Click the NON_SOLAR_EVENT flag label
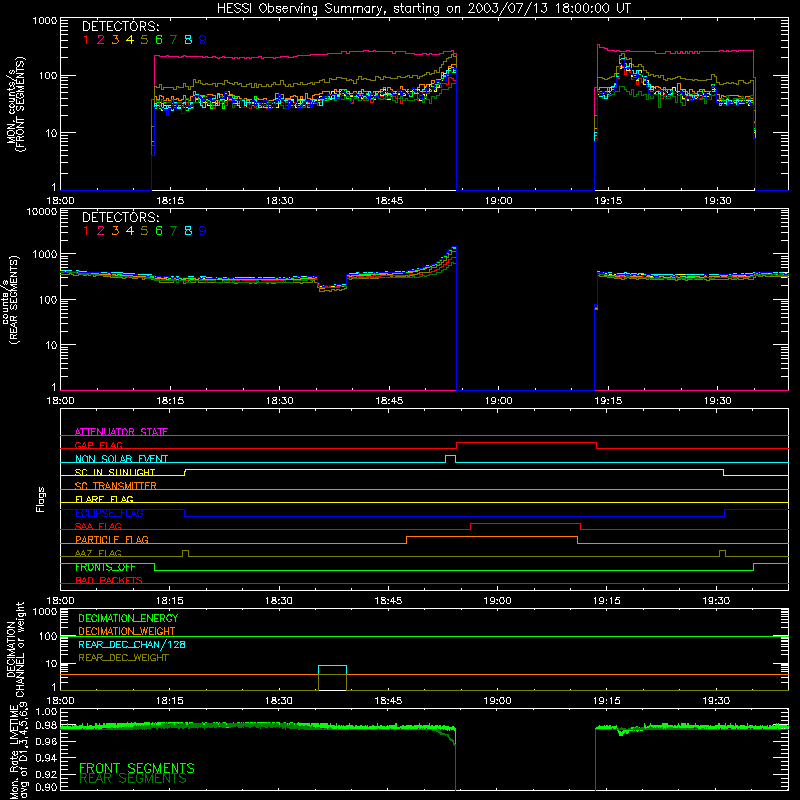 [121, 459]
